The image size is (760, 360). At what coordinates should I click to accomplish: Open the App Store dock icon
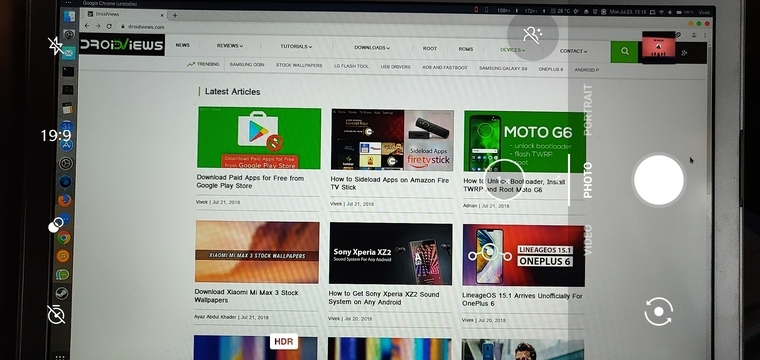[66, 144]
